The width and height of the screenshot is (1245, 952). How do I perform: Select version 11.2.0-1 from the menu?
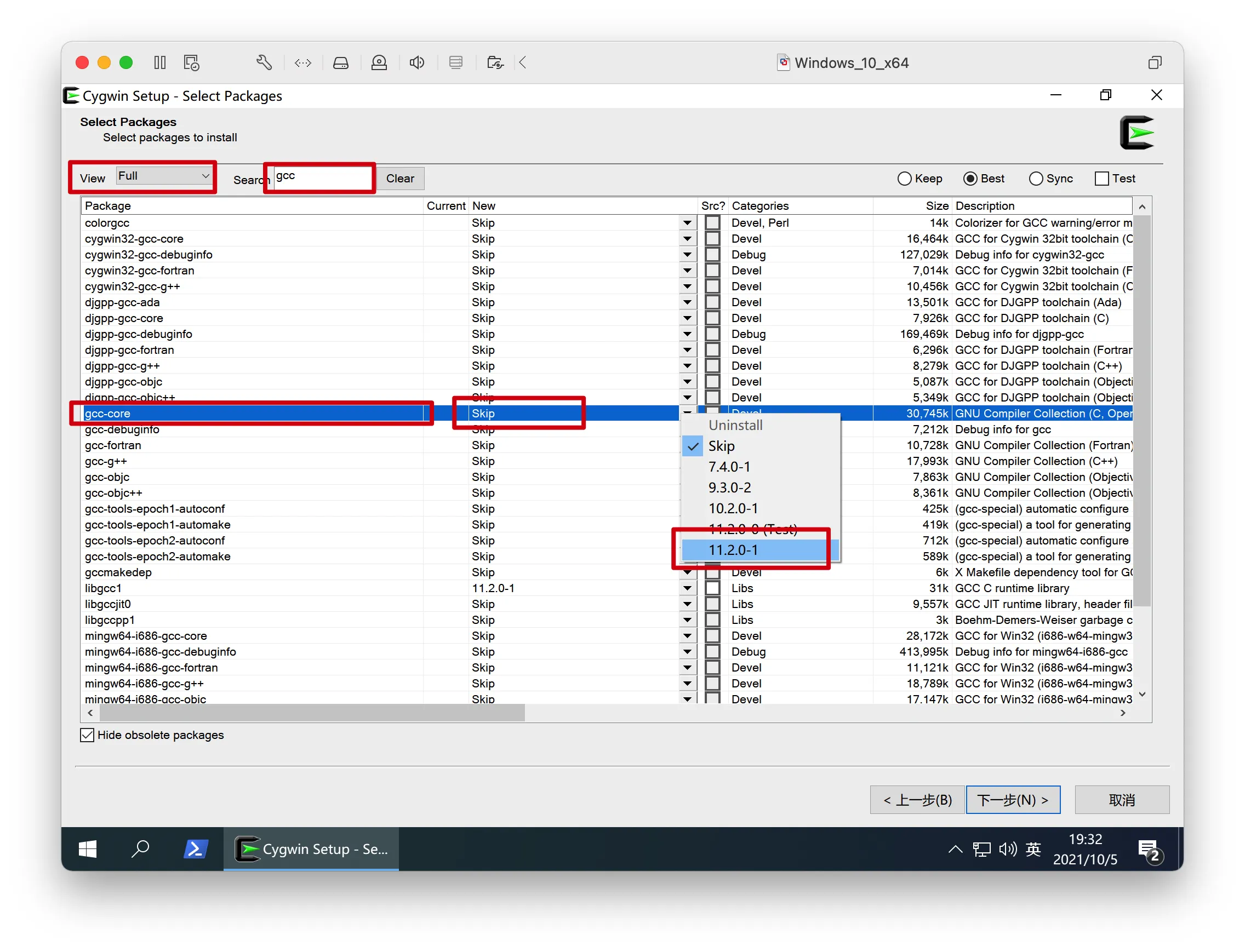[759, 550]
